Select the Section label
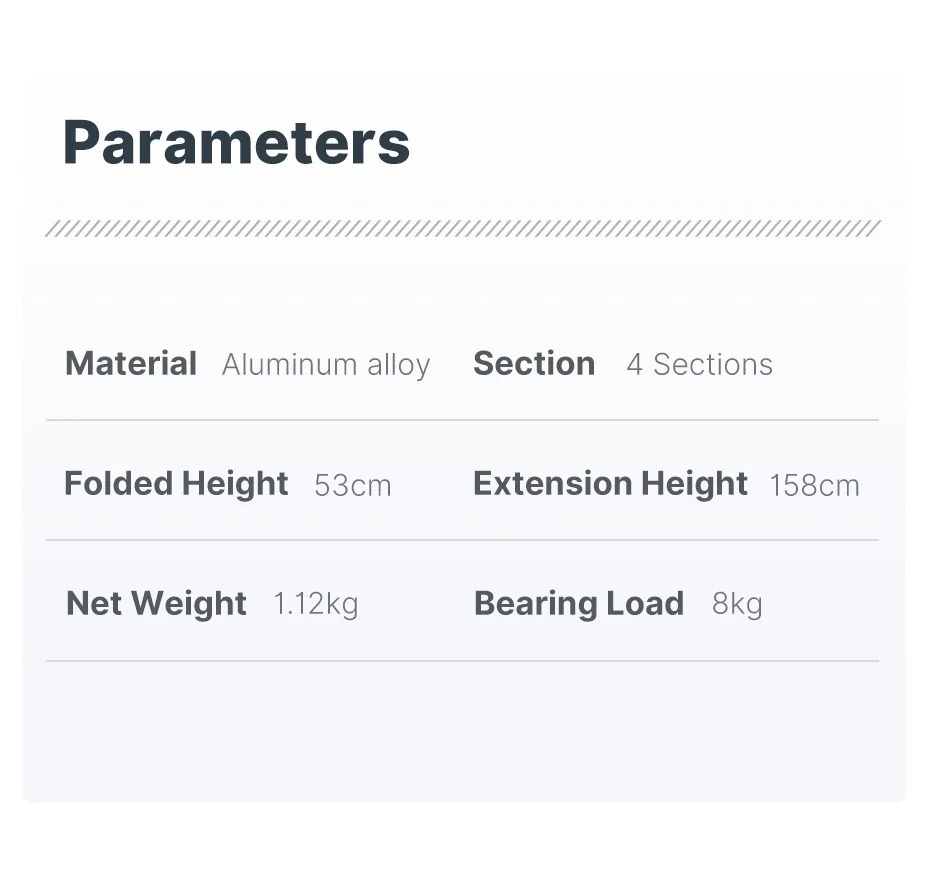930x875 pixels. [534, 364]
